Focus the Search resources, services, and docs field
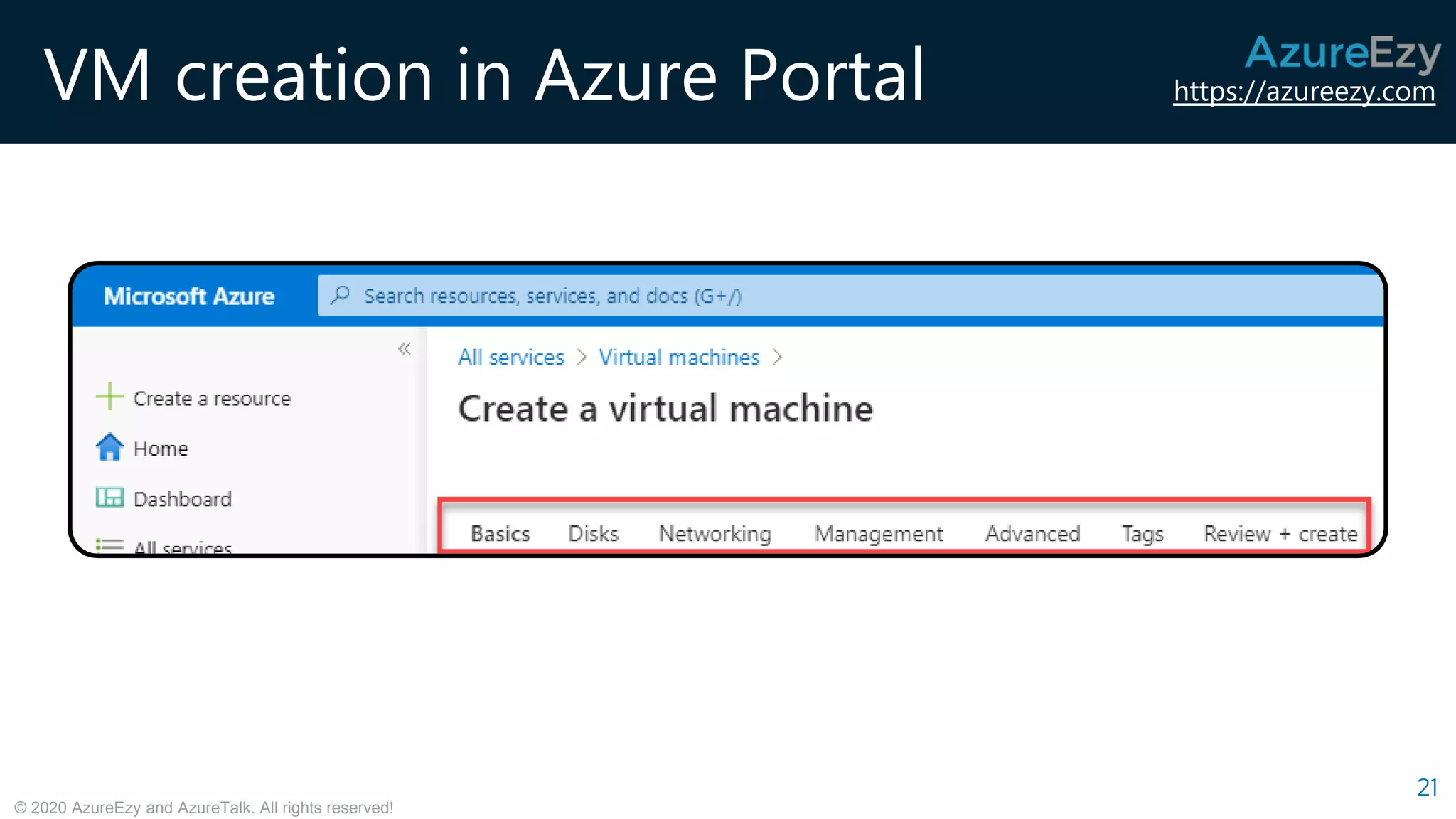Image resolution: width=1456 pixels, height=819 pixels. pos(850,295)
